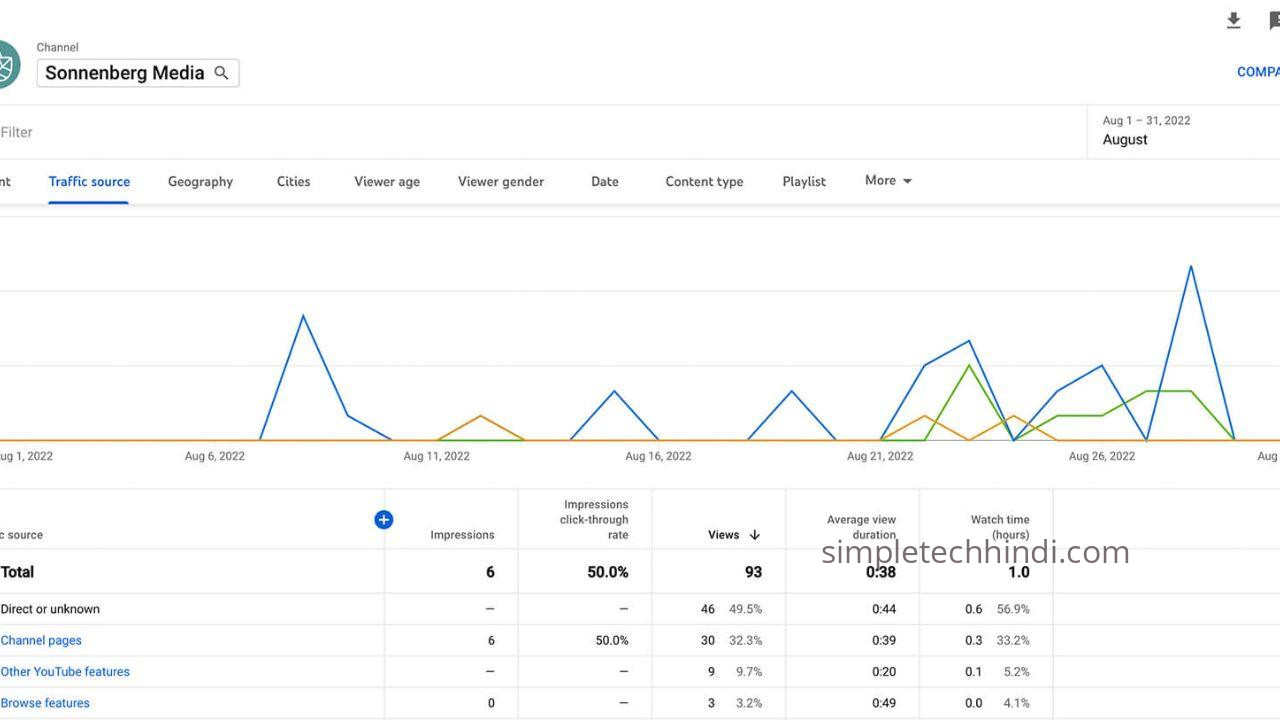Click the Views sort arrow
The image size is (1280, 720).
point(755,535)
